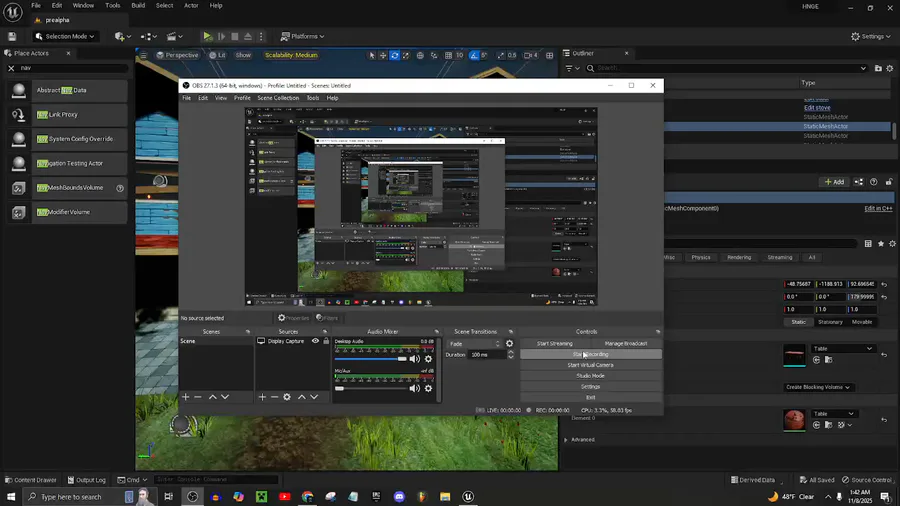Open Desktop Audio gear settings
This screenshot has width=900, height=506.
point(428,359)
